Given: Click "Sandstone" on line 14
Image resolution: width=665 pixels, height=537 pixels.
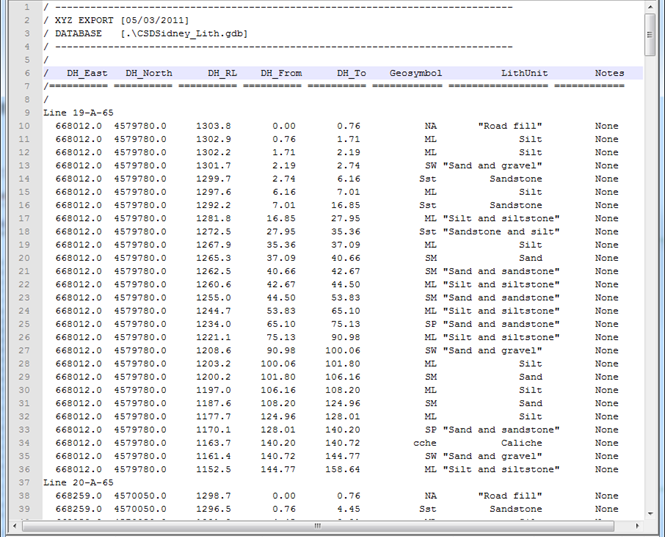Looking at the screenshot, I should coord(516,179).
